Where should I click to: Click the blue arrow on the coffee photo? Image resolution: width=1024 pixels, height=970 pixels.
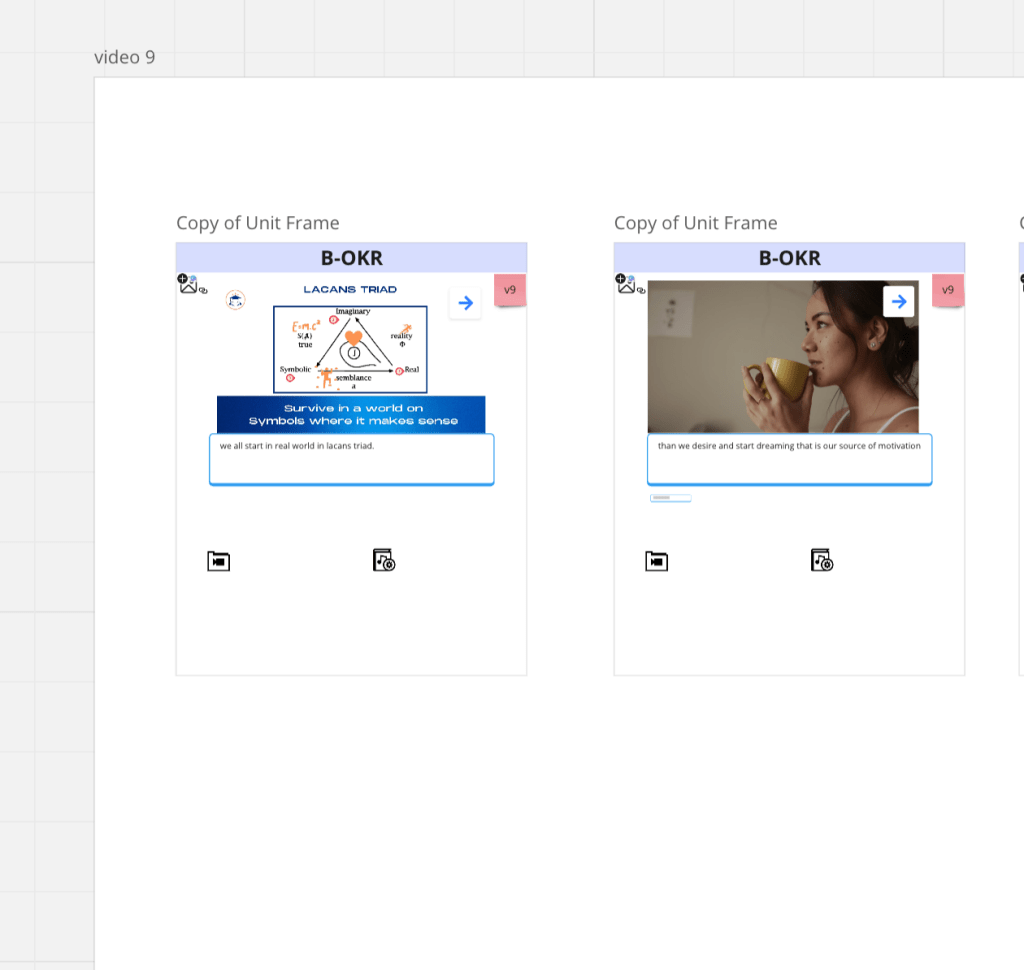tap(899, 301)
